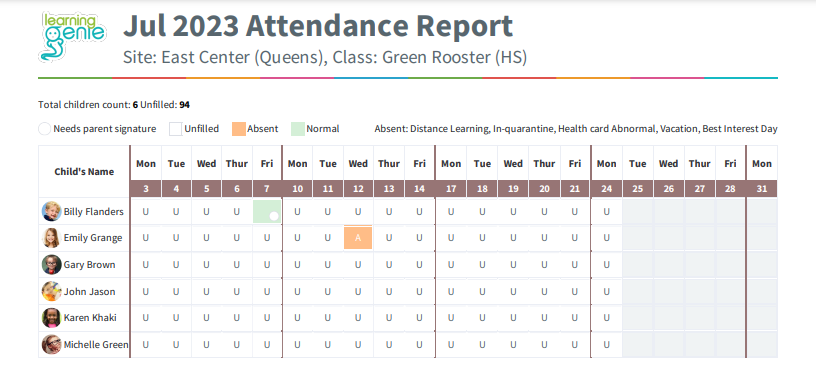Click the orange Absent legend swatch
This screenshot has width=816, height=370.
239,129
